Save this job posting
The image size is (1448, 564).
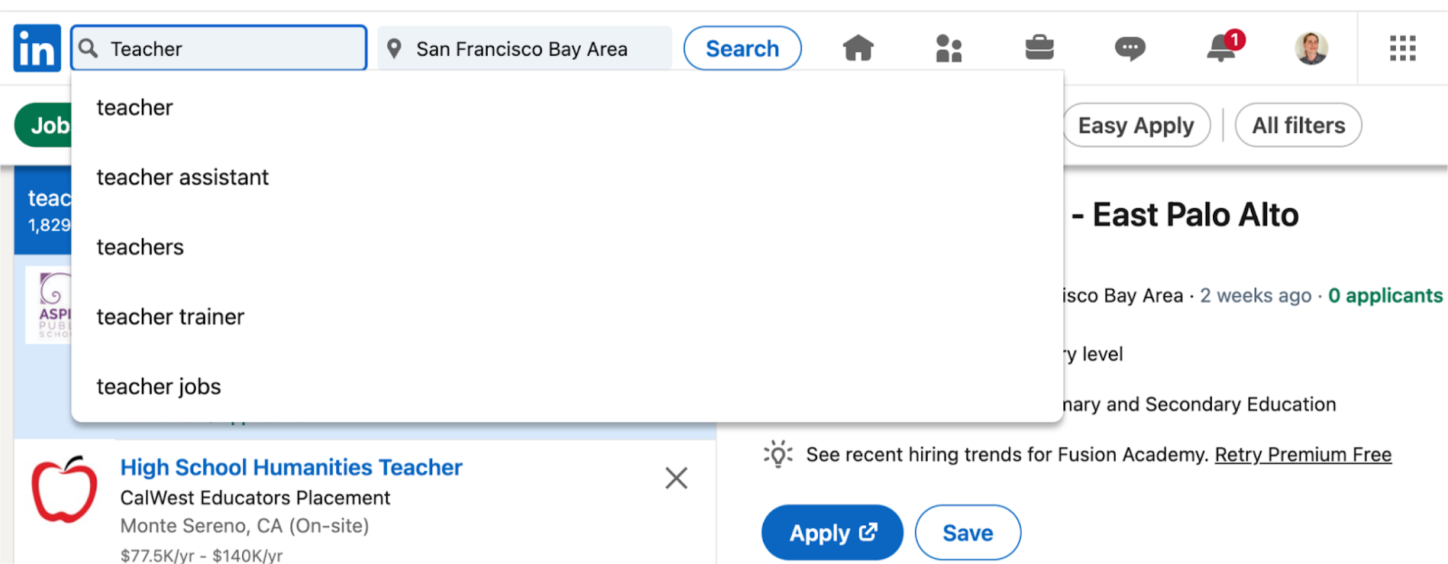coord(967,533)
